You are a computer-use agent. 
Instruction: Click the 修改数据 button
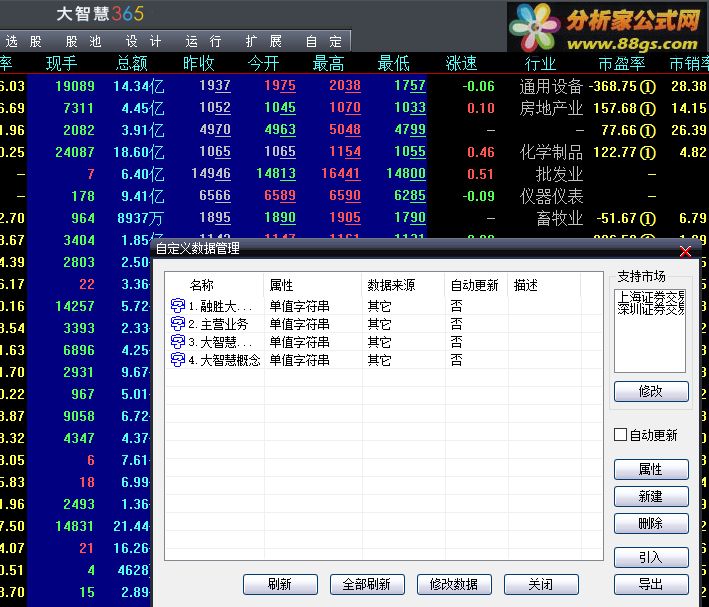click(454, 584)
